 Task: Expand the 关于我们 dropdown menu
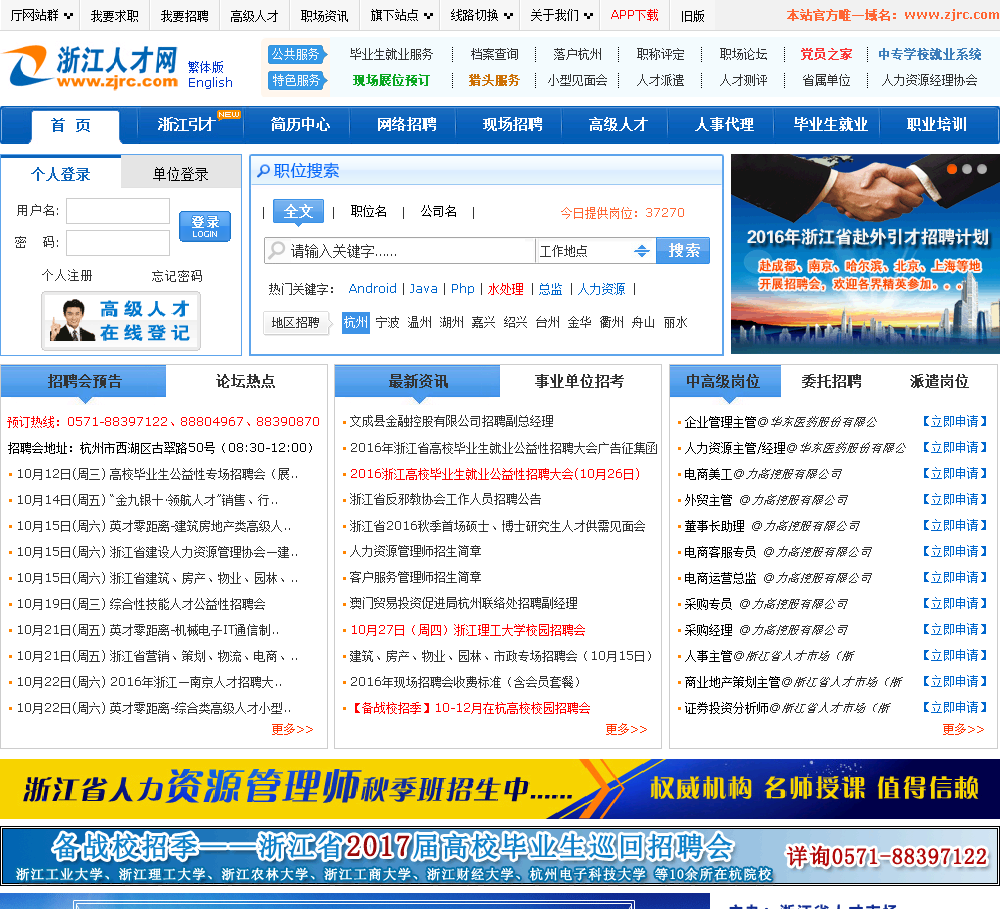click(x=561, y=15)
